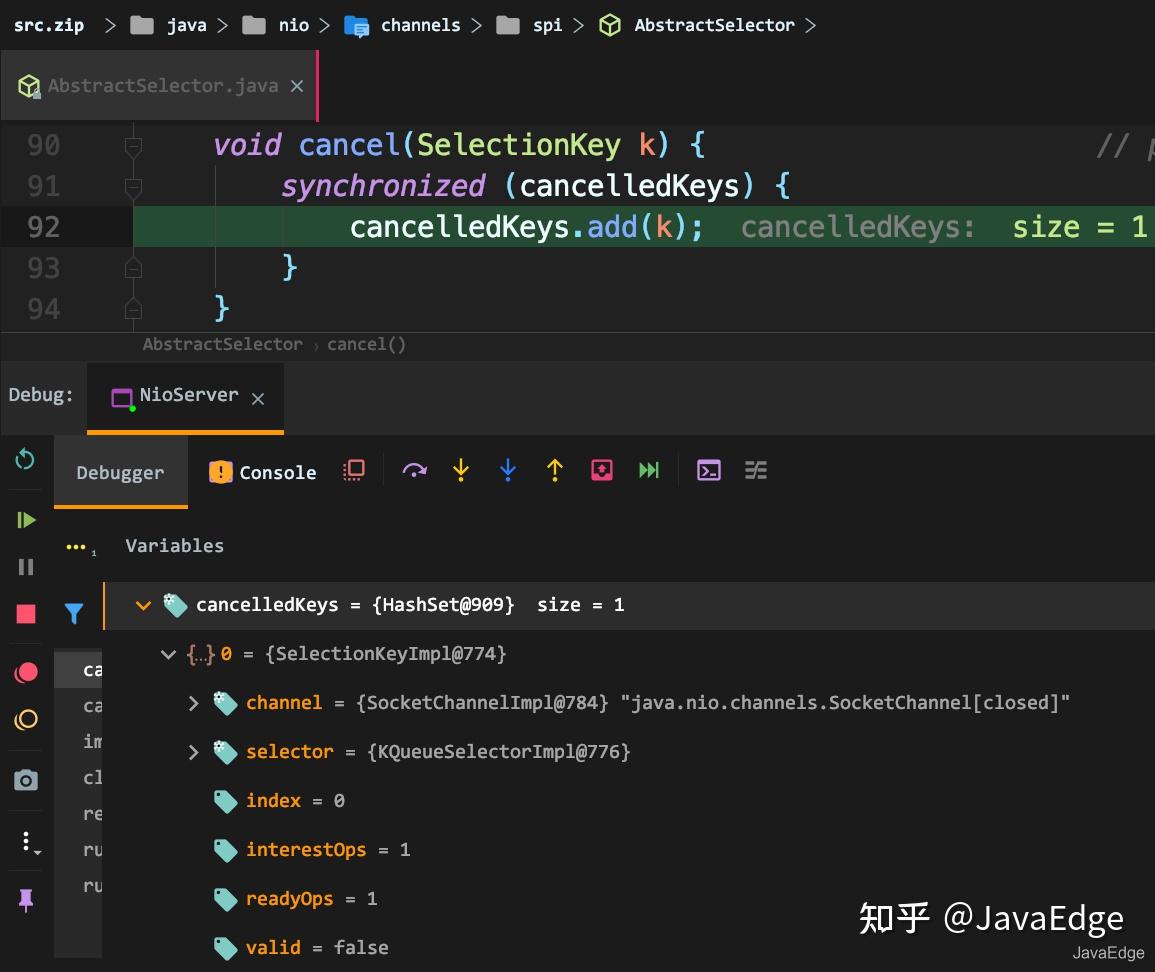Switch to the Console tab
The image size is (1155, 972).
point(262,471)
